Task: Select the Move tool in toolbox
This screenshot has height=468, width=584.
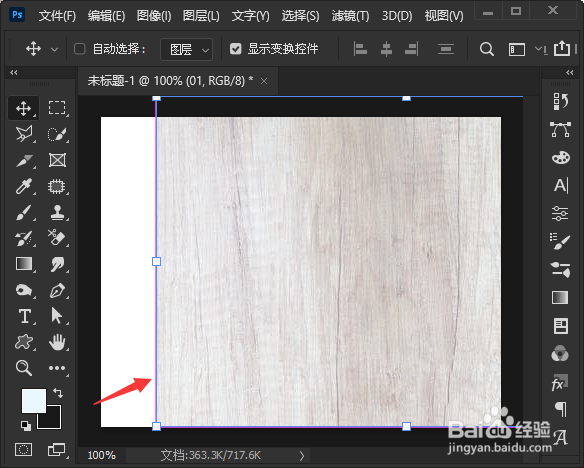Action: (23, 108)
